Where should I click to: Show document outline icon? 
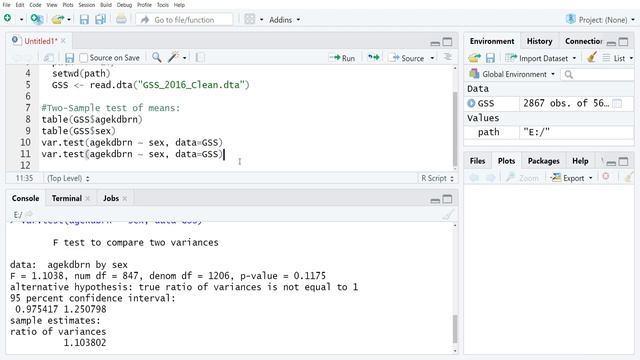[x=448, y=58]
